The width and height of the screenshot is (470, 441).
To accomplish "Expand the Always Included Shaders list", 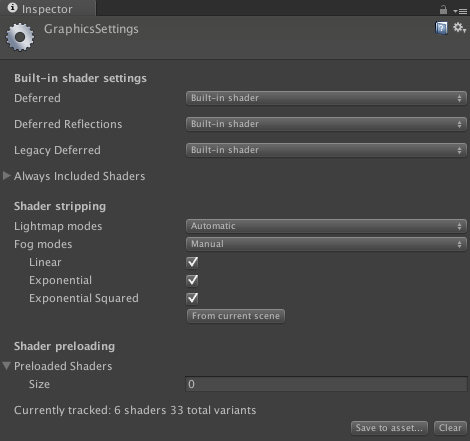I will click(x=7, y=176).
